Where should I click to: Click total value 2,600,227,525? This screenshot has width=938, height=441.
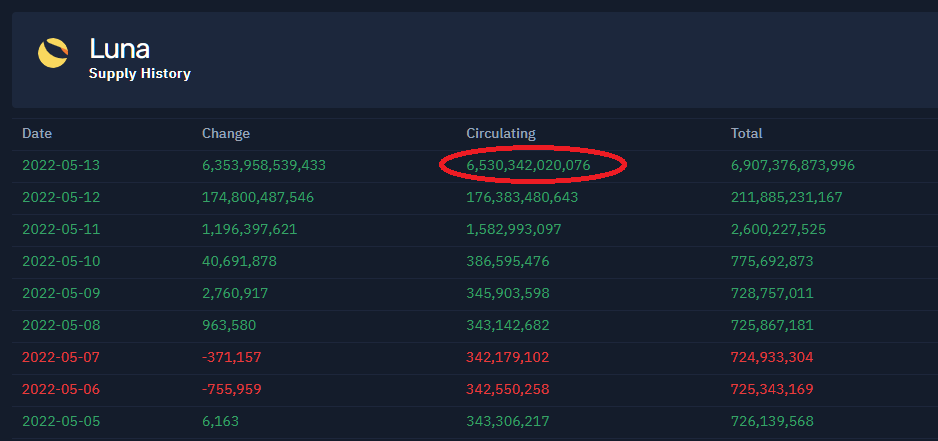coord(778,229)
